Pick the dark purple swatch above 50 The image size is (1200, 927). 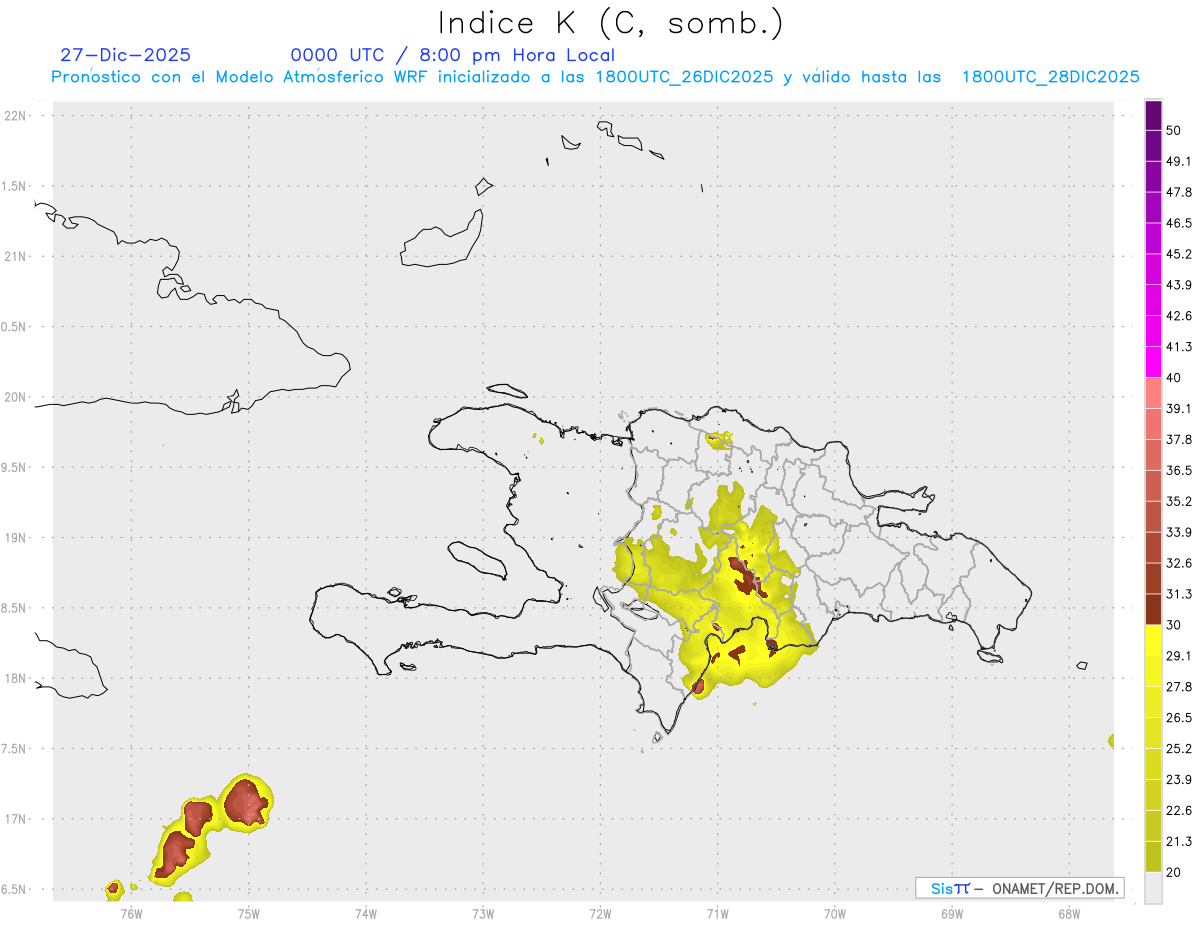click(x=1154, y=116)
